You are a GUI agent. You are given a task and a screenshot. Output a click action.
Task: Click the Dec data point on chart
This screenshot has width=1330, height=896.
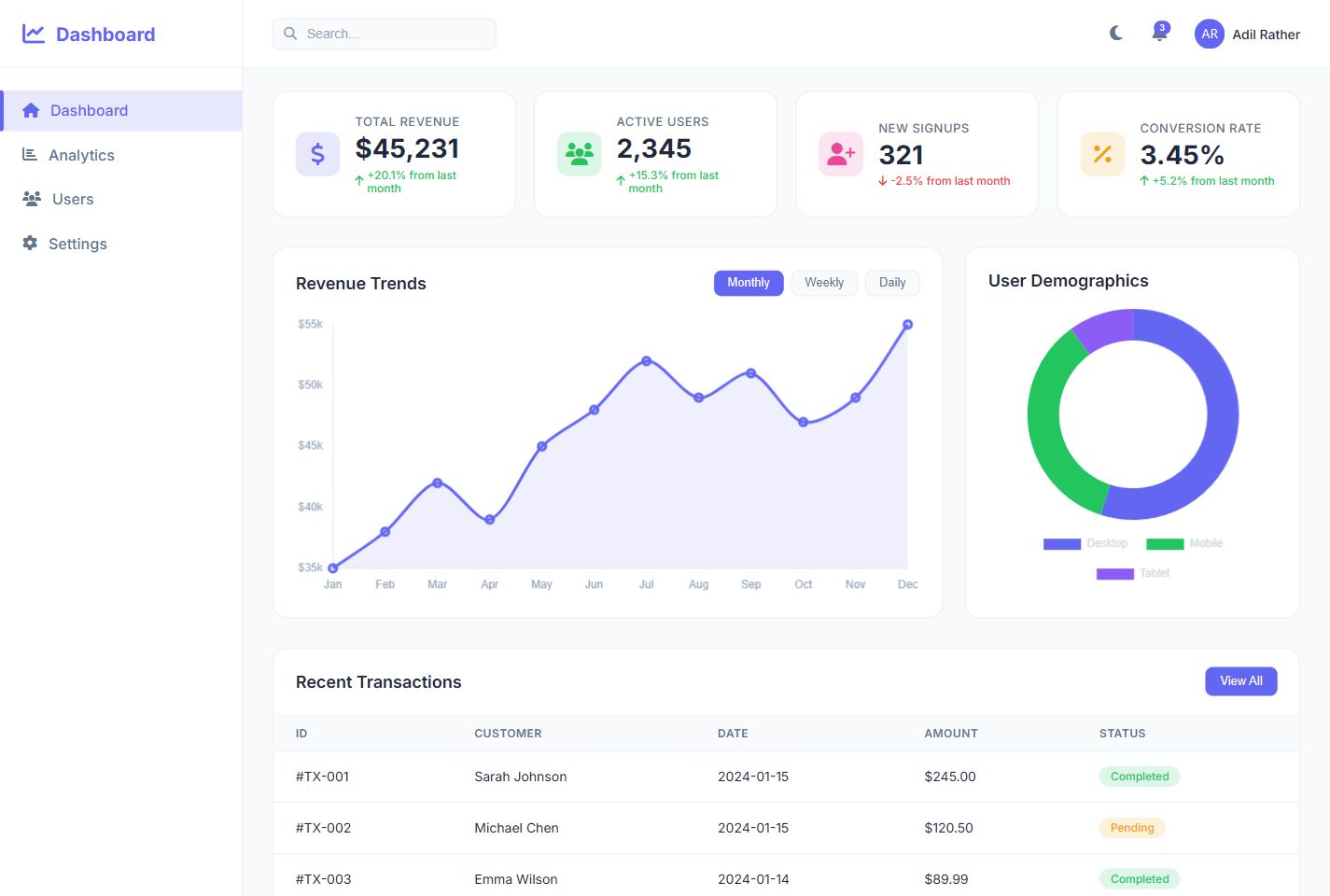(x=907, y=325)
